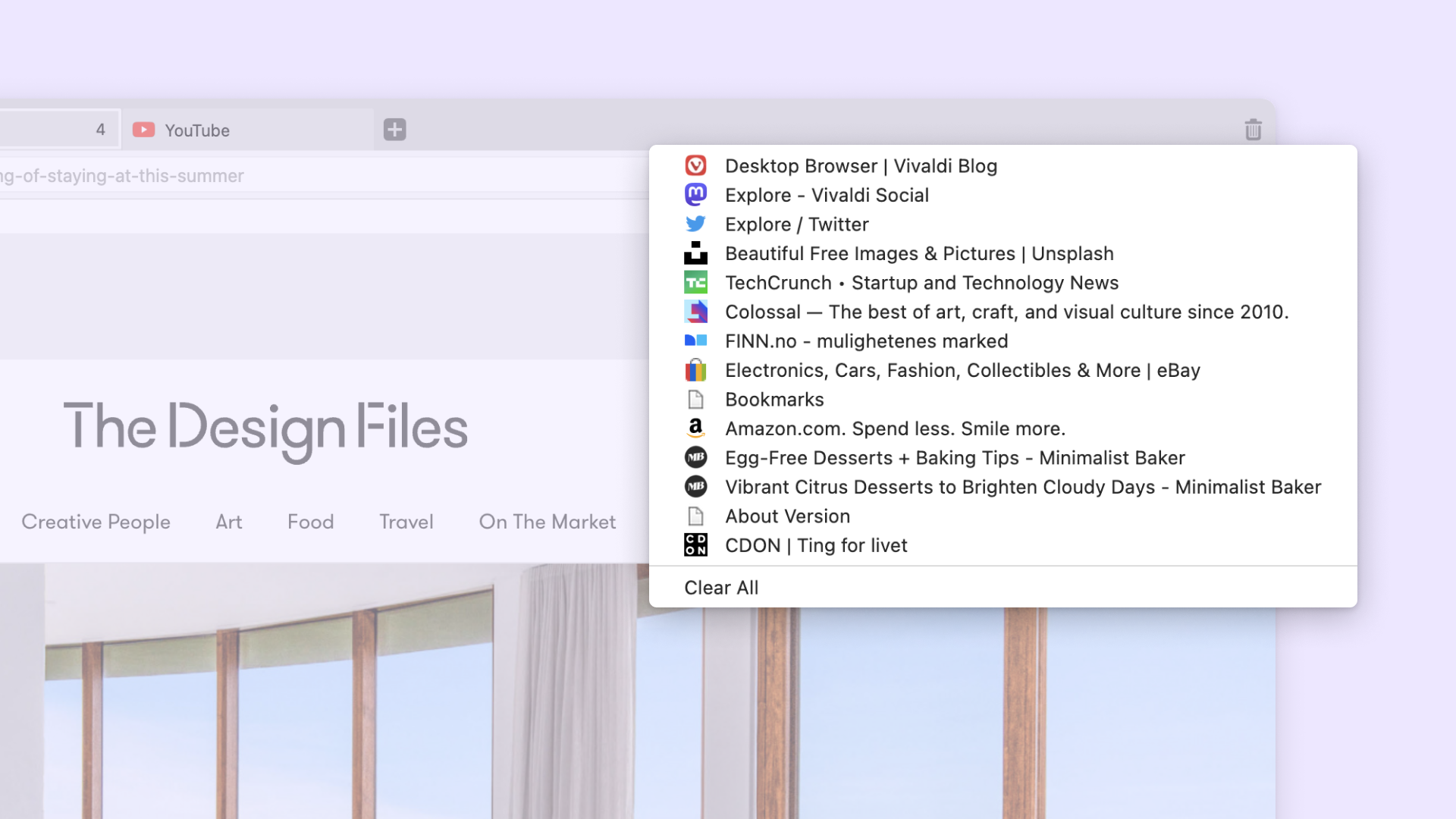Click the new tab plus button
1456x819 pixels.
pos(394,130)
